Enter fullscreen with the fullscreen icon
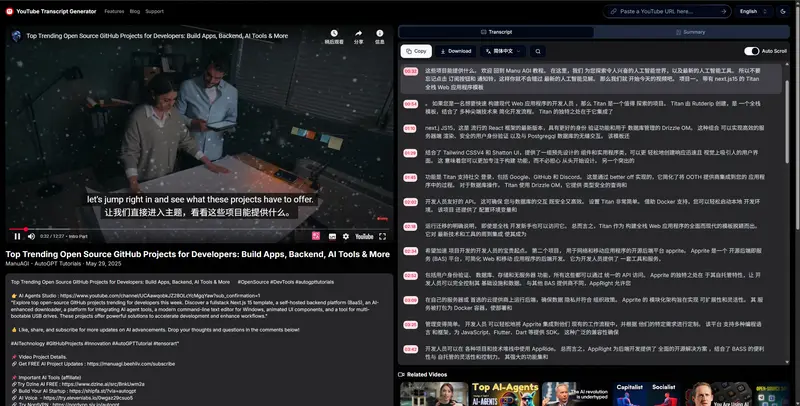The width and height of the screenshot is (800, 406). [383, 236]
